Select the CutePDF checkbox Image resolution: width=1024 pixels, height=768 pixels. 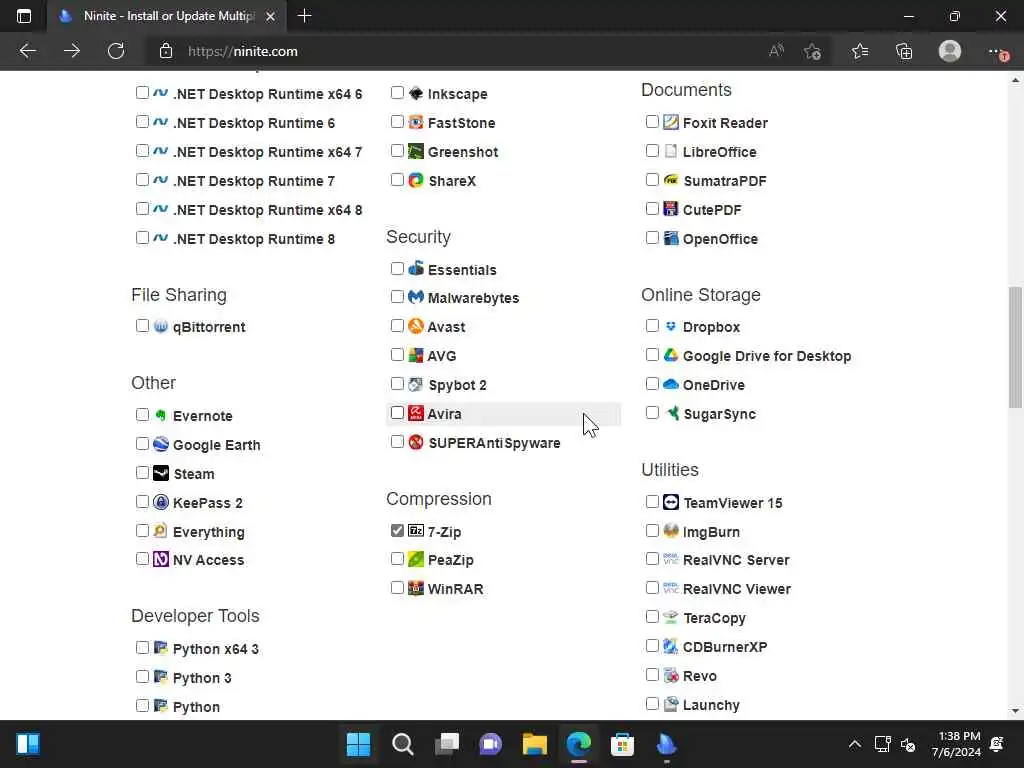(652, 209)
